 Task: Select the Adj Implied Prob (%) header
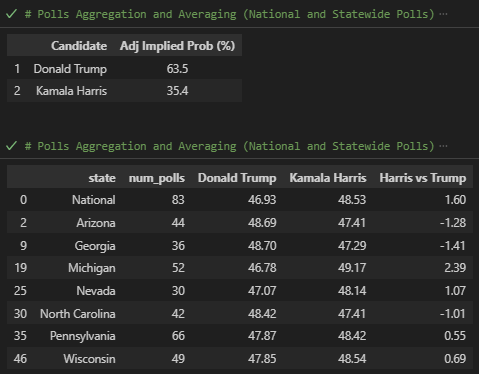pos(177,46)
